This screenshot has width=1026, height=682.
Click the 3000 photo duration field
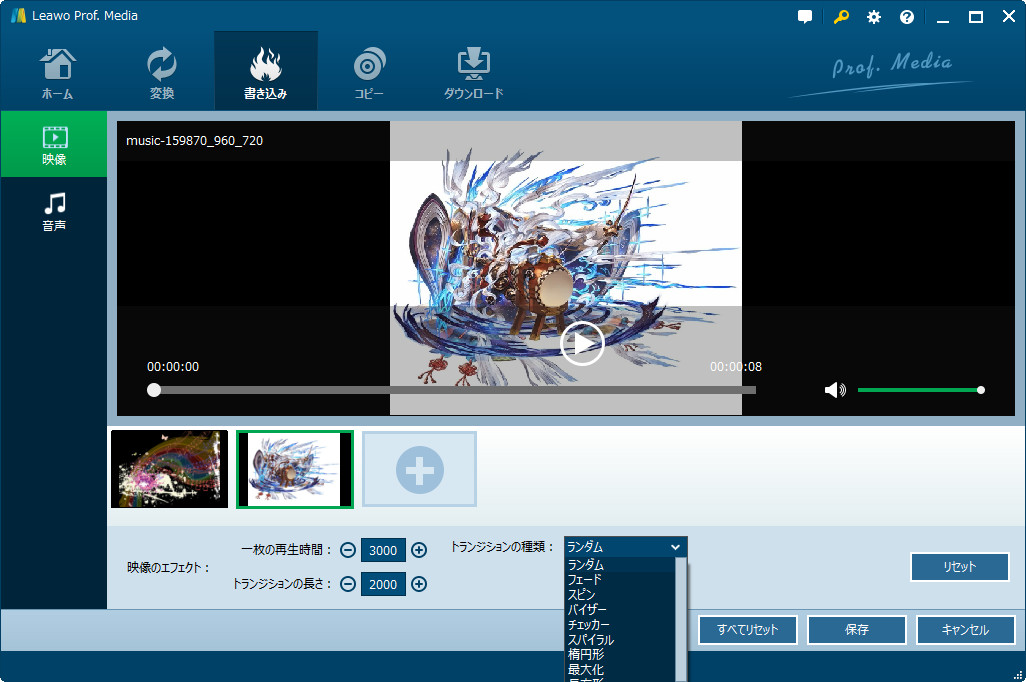[x=383, y=550]
